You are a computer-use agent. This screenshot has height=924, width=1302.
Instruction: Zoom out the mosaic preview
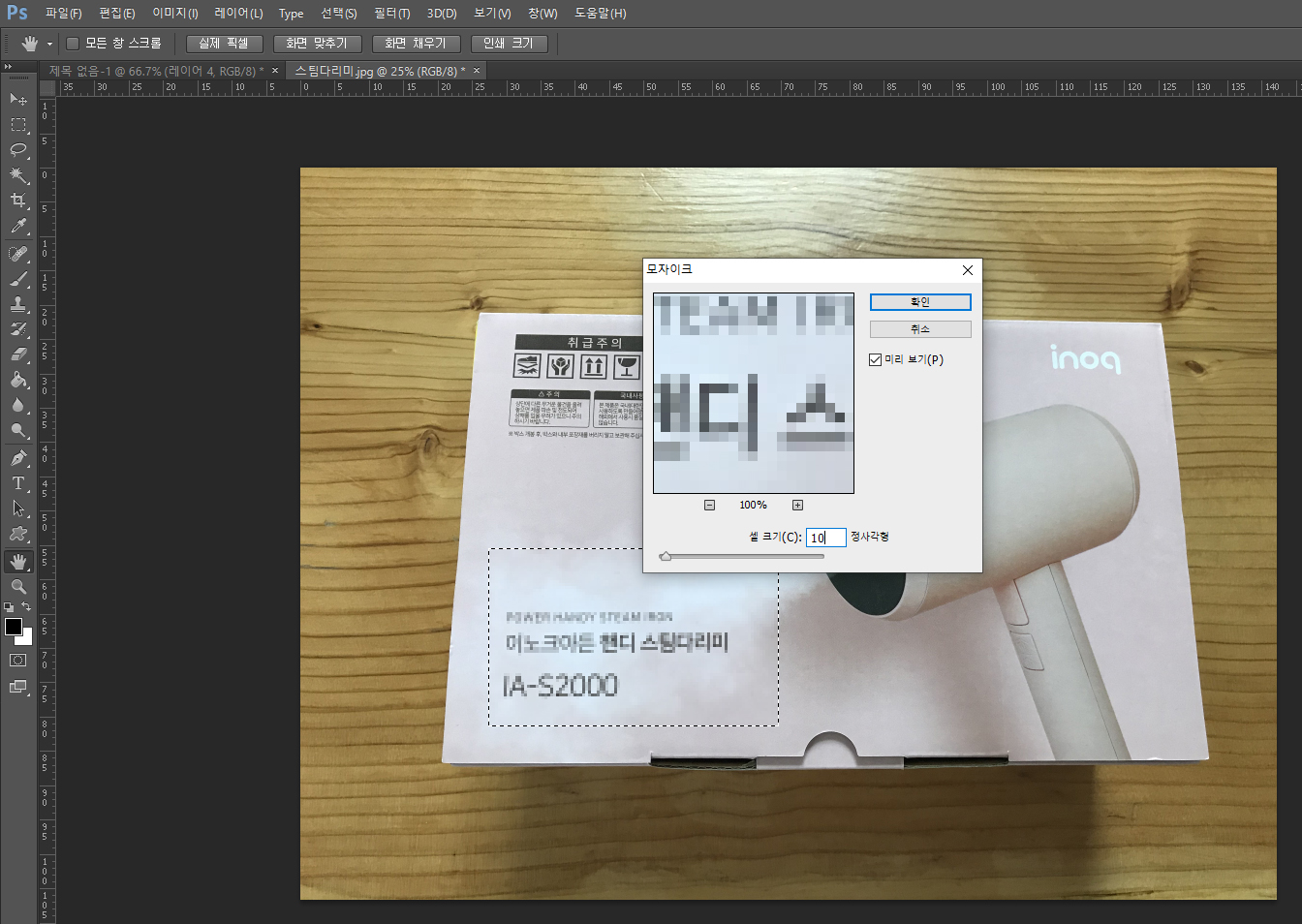(x=709, y=505)
